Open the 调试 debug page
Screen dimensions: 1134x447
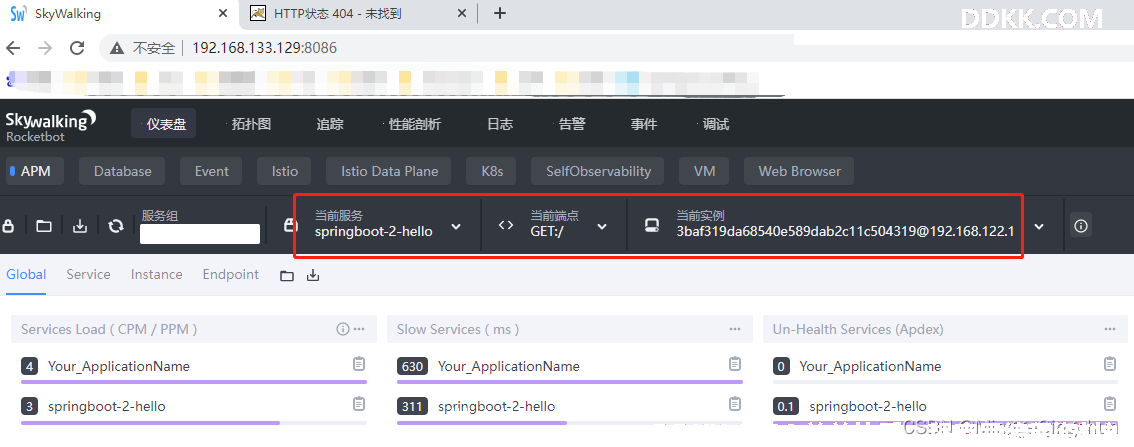click(x=715, y=124)
